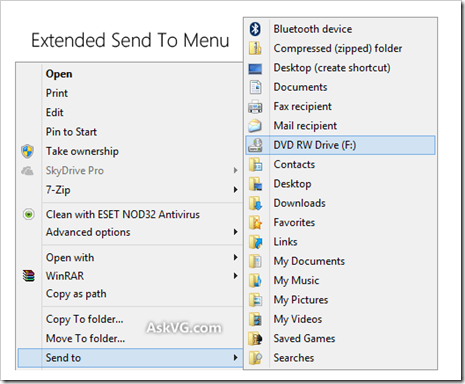Send to Bluetooth device
Screen dimensions: 465x384
[313, 29]
